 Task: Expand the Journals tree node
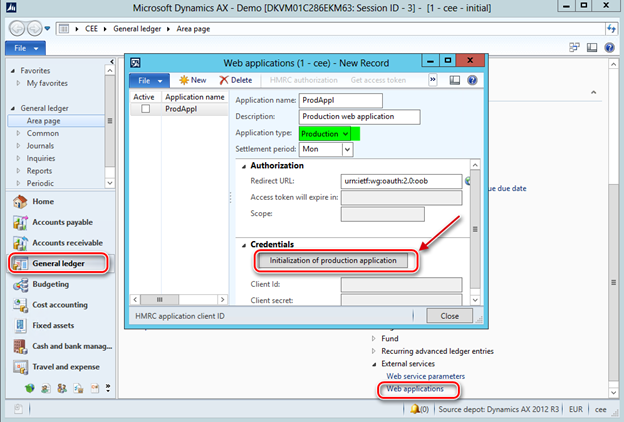[x=18, y=146]
